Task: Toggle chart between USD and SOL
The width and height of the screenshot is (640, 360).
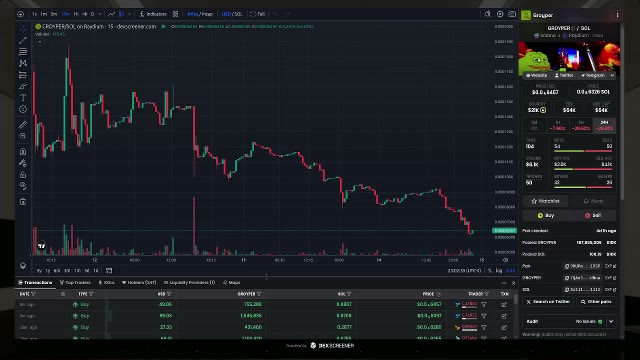Action: click(x=232, y=14)
